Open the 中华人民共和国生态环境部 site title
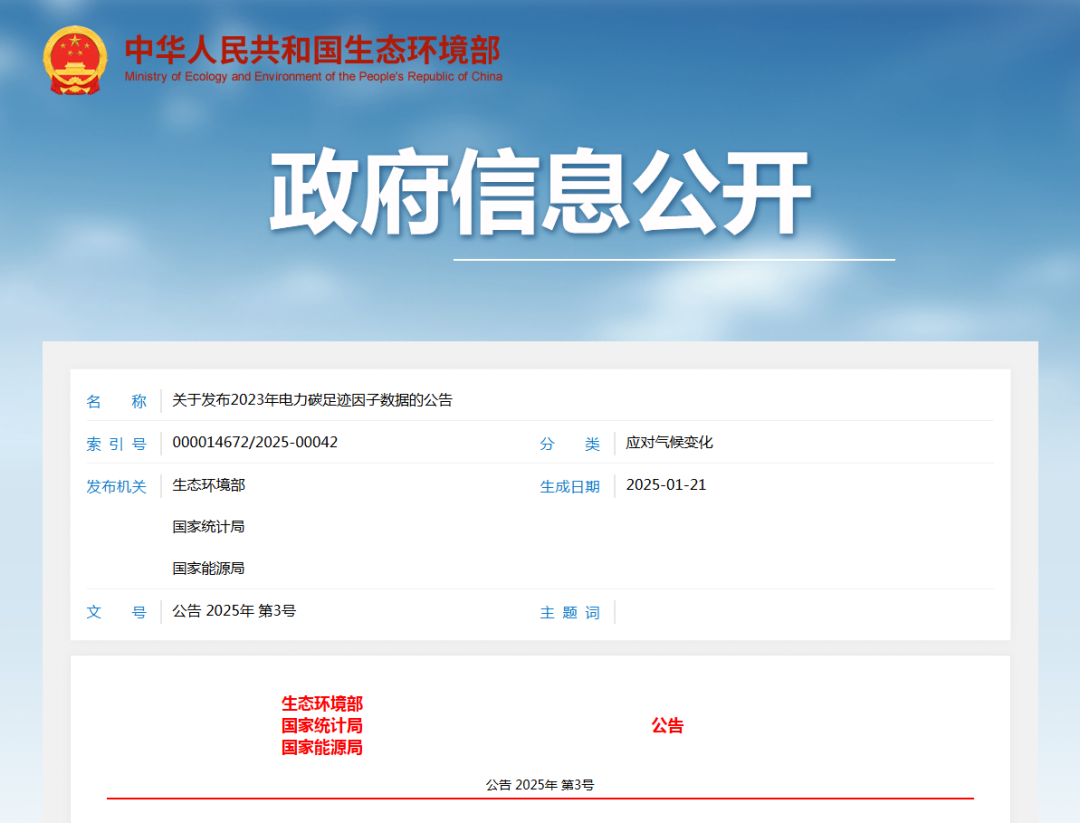This screenshot has height=823, width=1080. click(312, 50)
